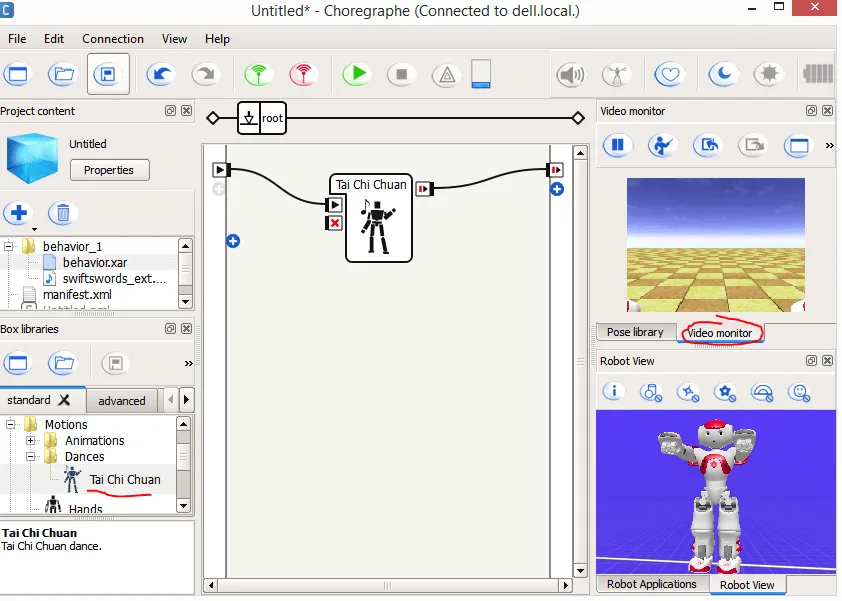Click the robot battery level indicator
The width and height of the screenshot is (842, 601).
[481, 74]
